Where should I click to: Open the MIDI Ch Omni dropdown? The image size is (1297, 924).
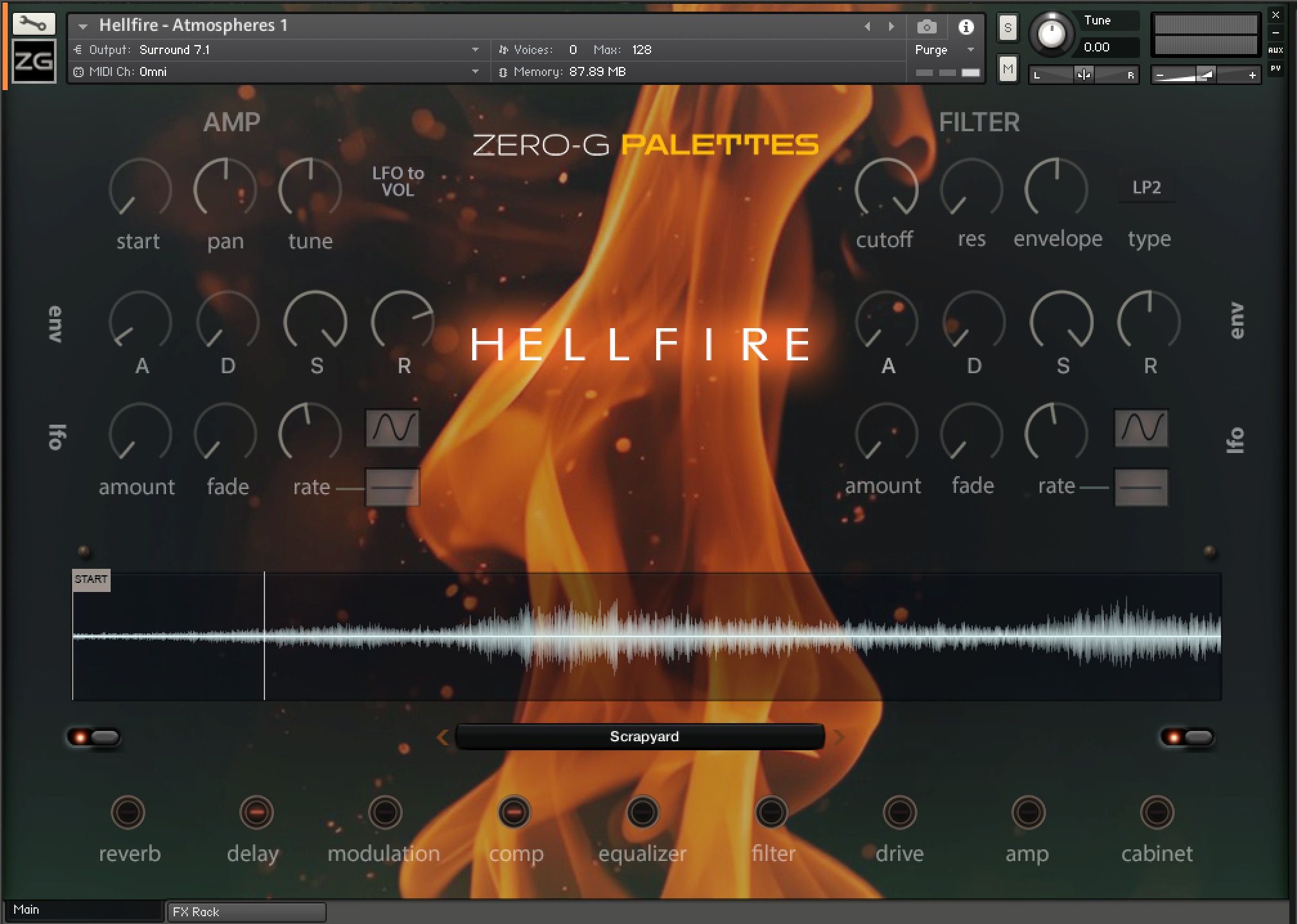coord(475,72)
